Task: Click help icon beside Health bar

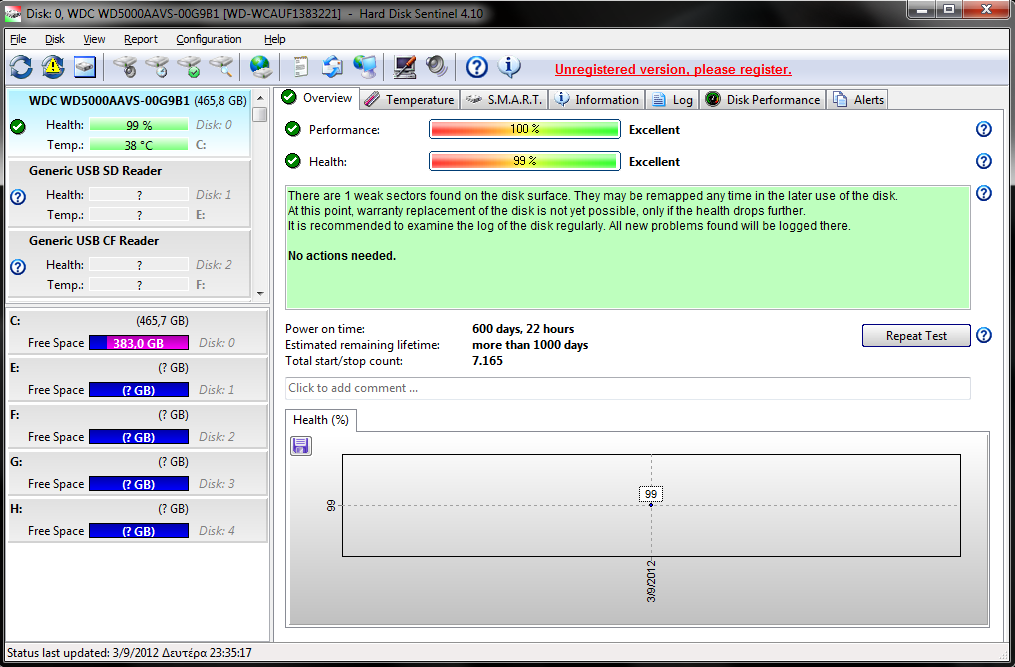Action: click(983, 161)
